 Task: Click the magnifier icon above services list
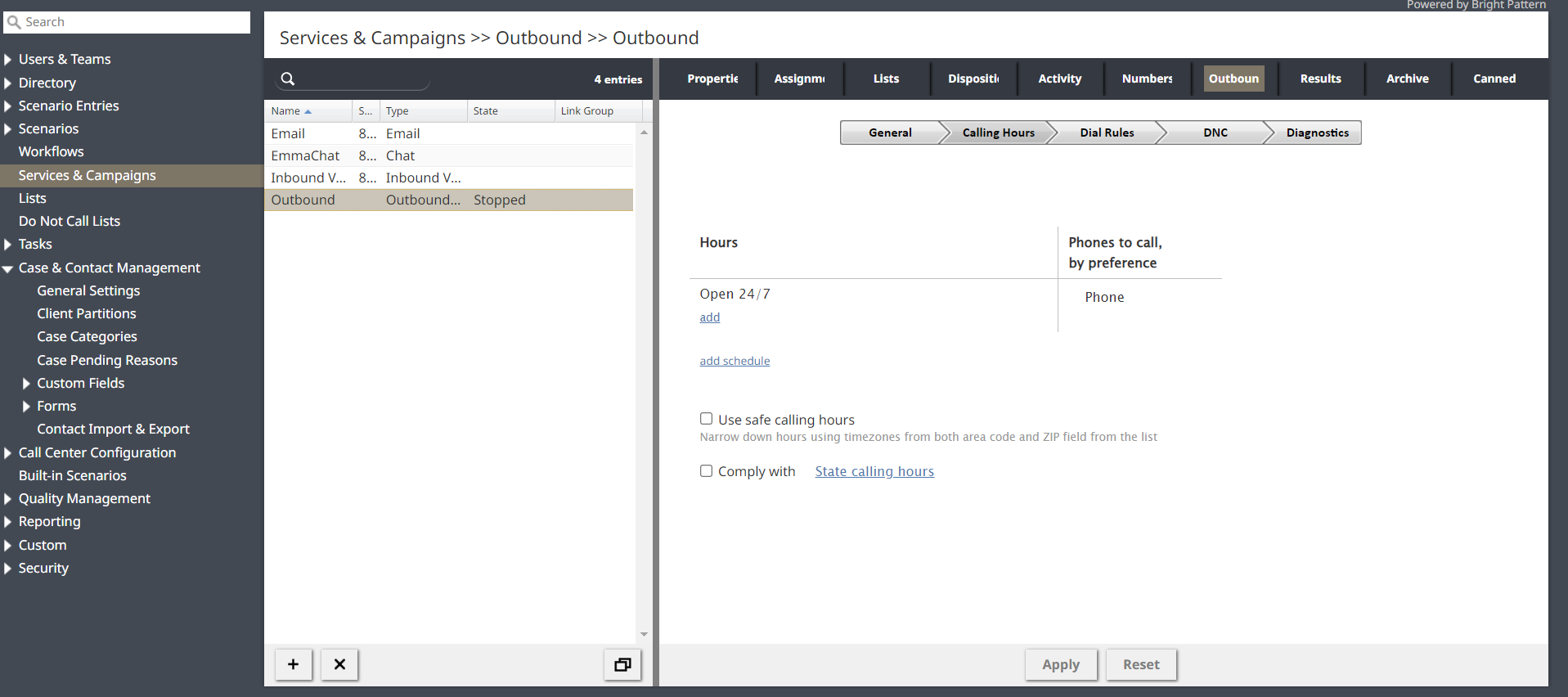288,79
